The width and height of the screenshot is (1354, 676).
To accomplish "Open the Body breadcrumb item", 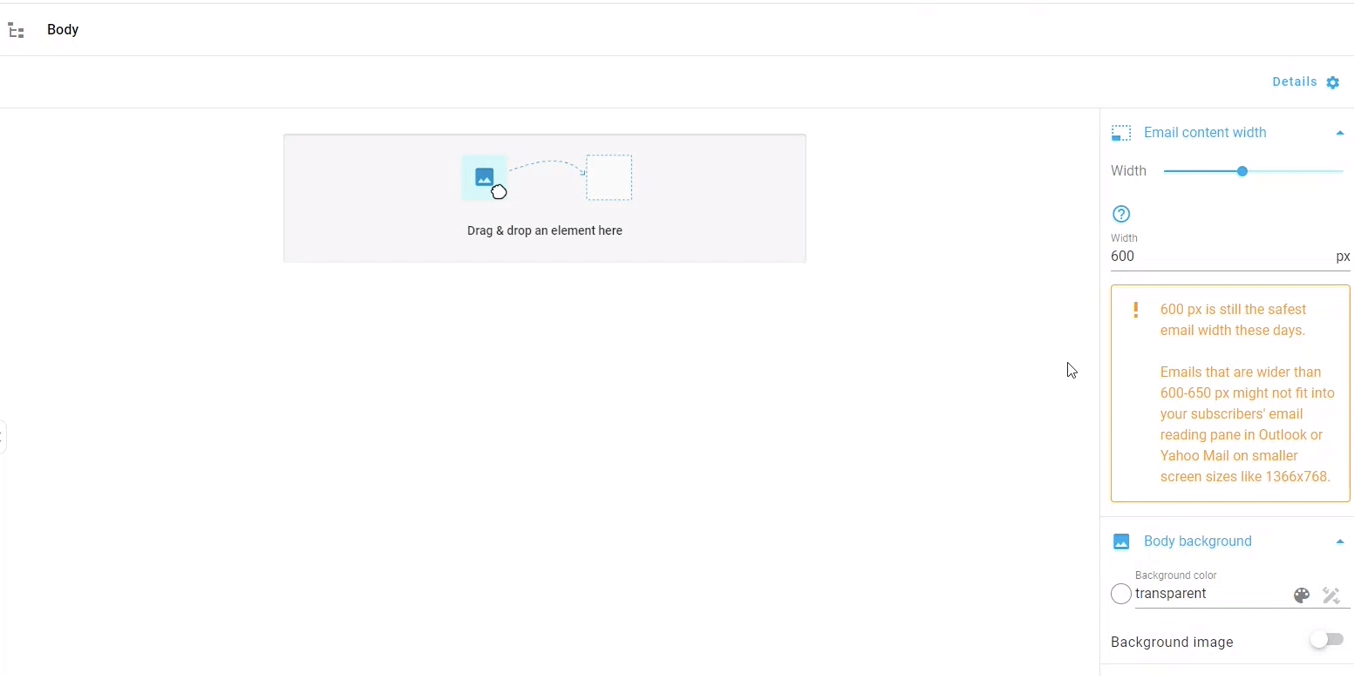I will pyautogui.click(x=62, y=29).
